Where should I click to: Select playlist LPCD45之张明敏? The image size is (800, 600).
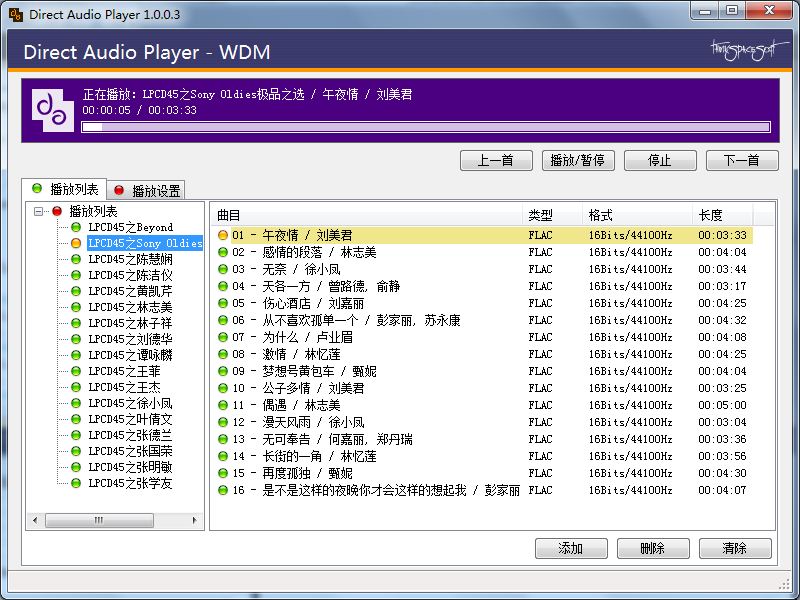click(x=130, y=467)
